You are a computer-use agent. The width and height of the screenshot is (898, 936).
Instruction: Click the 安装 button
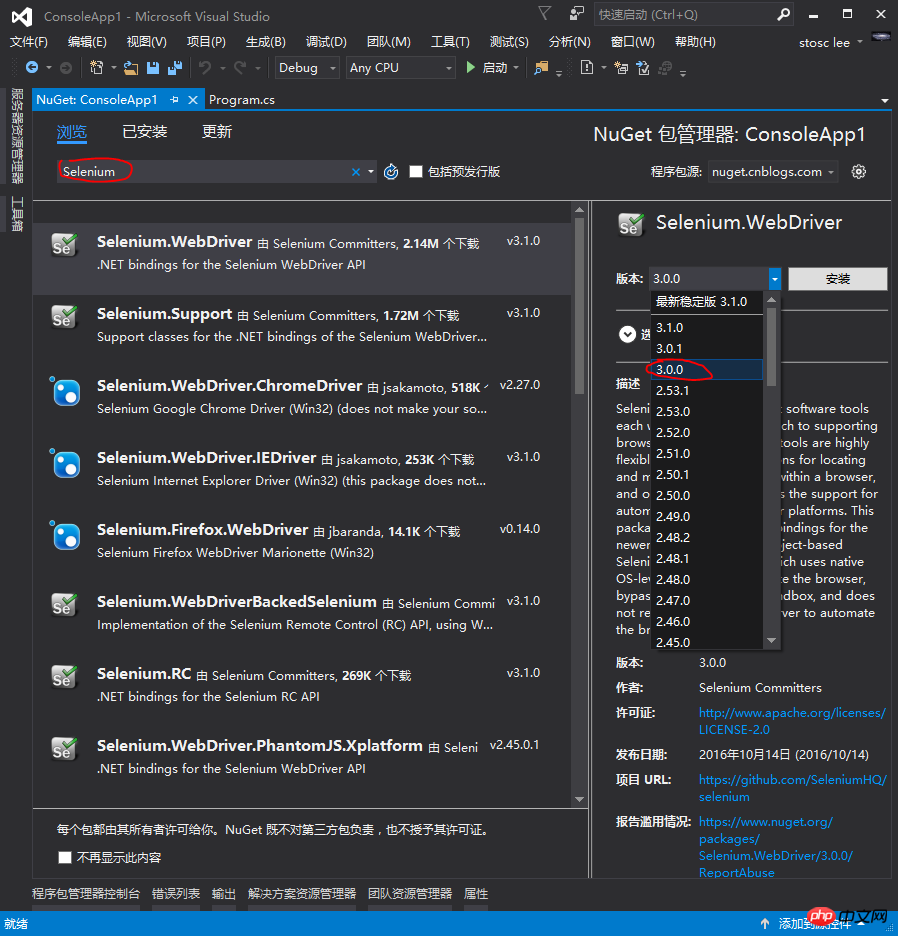838,279
